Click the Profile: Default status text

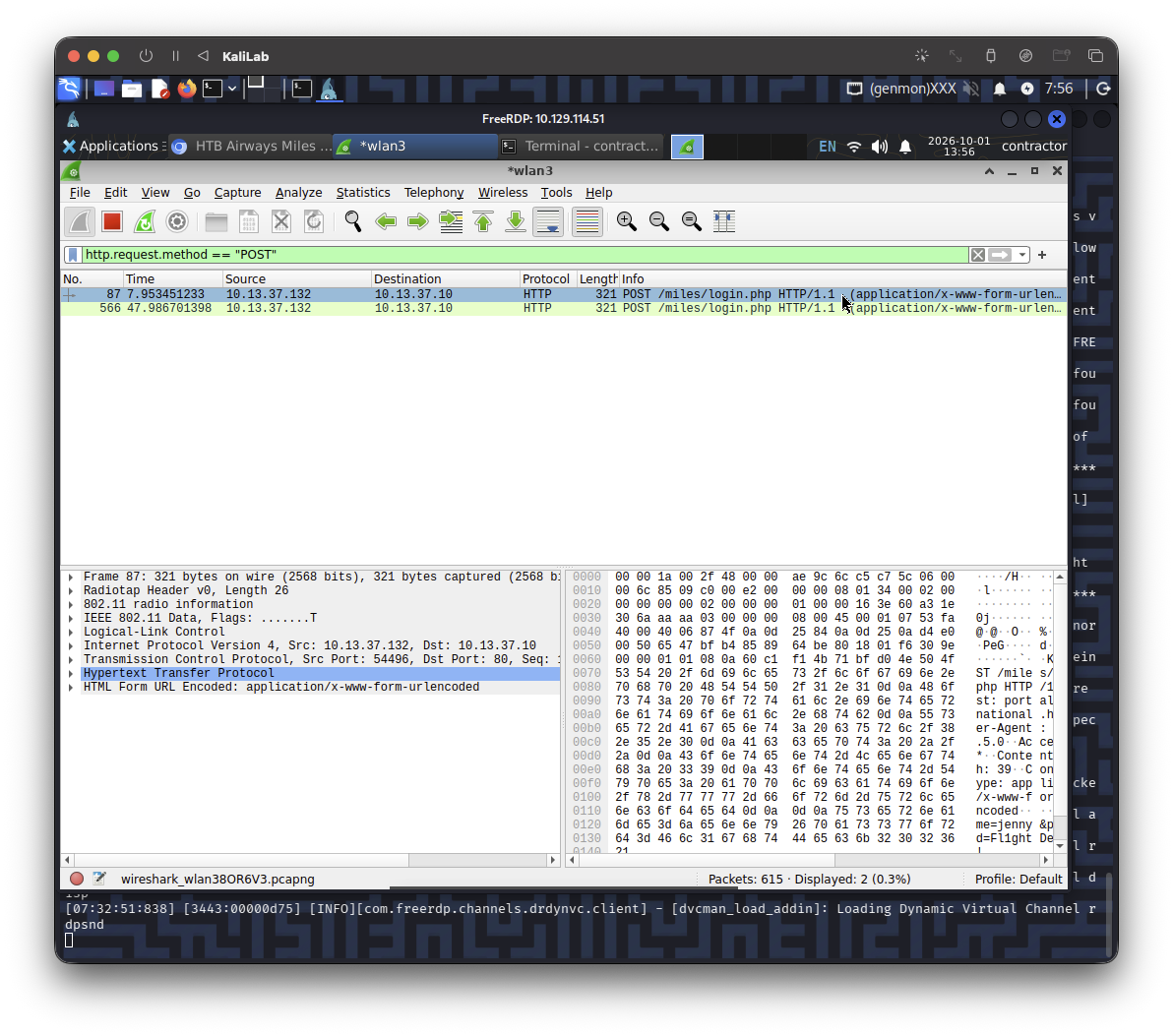(x=1019, y=879)
